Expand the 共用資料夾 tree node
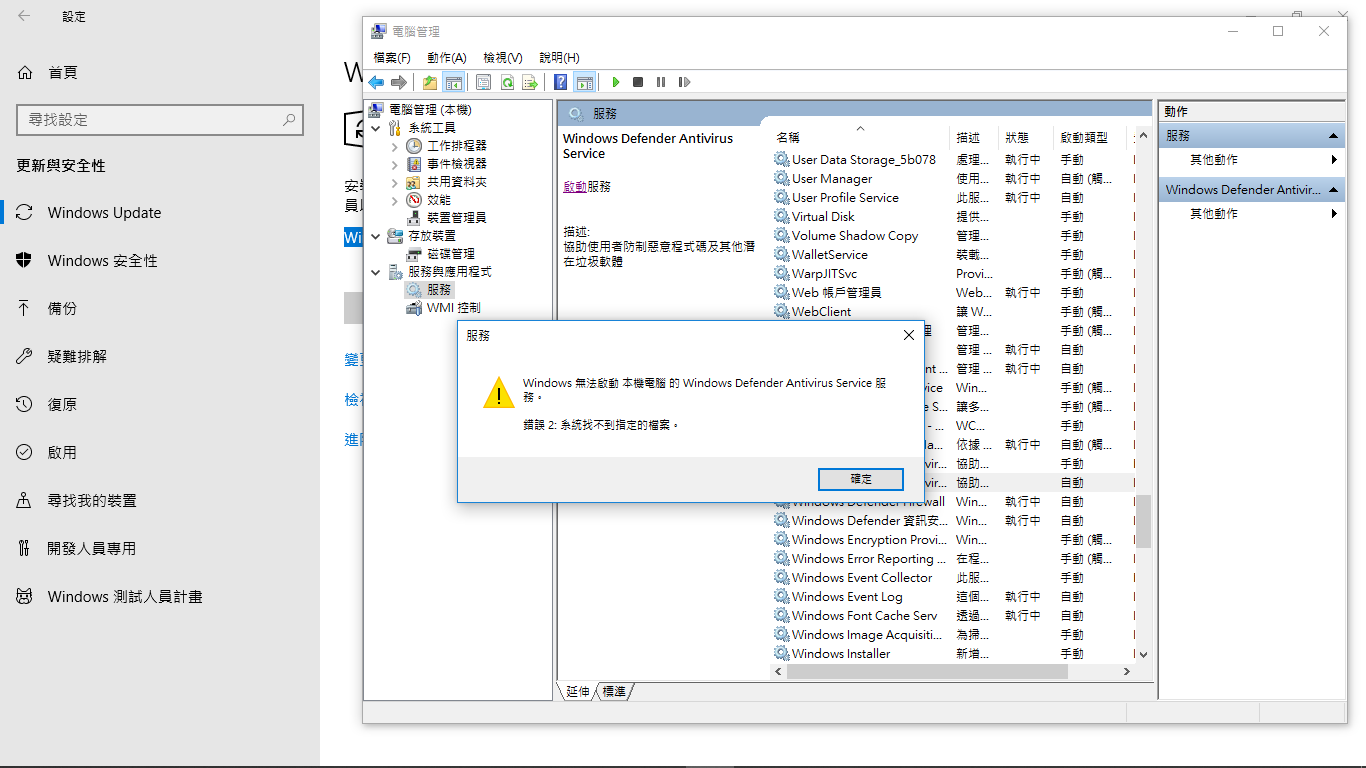Screen dimensions: 1366x768 395,182
